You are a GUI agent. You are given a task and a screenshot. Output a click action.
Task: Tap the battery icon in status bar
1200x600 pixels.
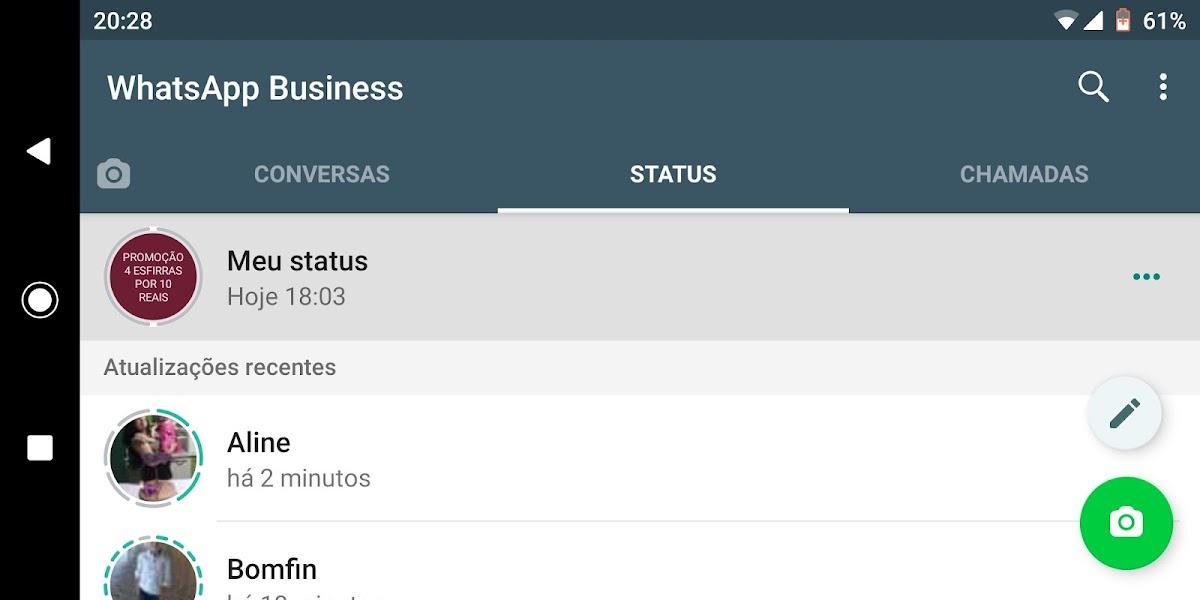(x=1123, y=20)
